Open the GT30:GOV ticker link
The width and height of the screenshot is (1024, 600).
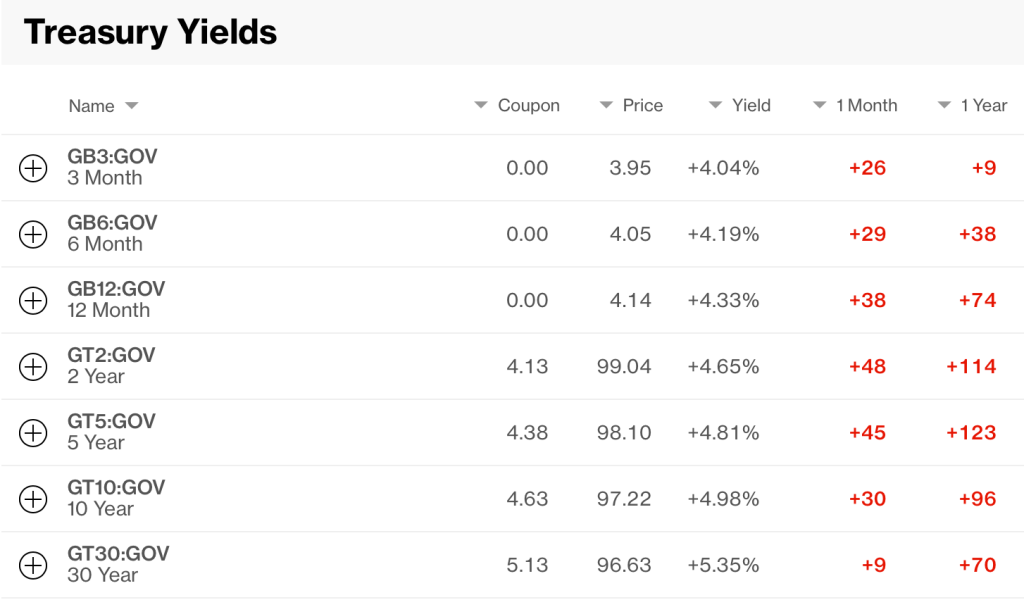[118, 554]
